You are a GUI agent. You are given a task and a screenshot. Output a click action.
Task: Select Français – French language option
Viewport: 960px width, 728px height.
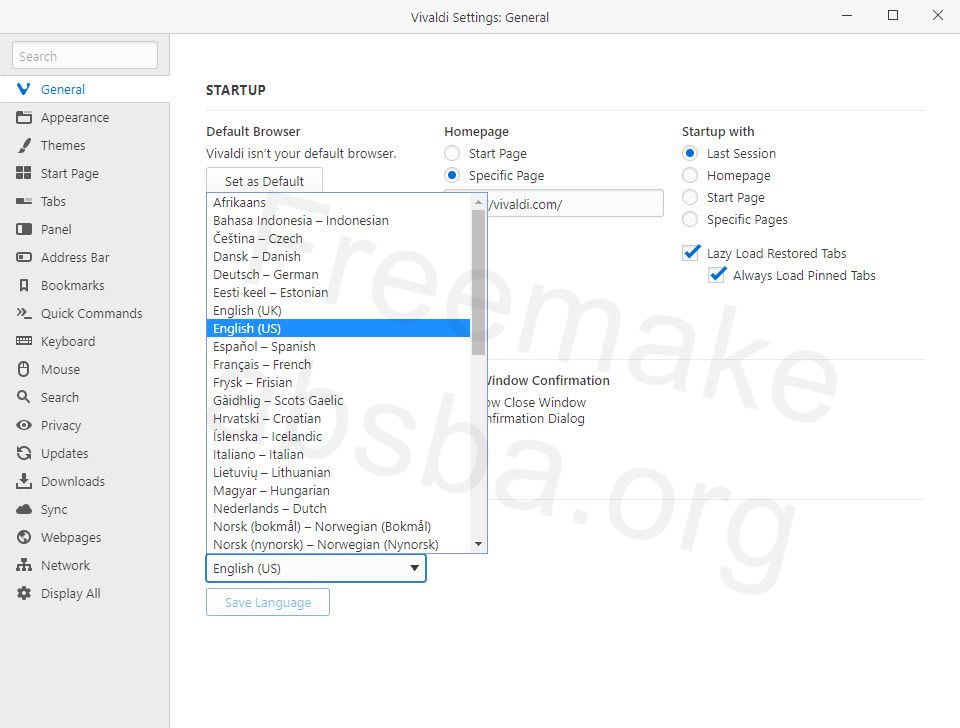339,364
